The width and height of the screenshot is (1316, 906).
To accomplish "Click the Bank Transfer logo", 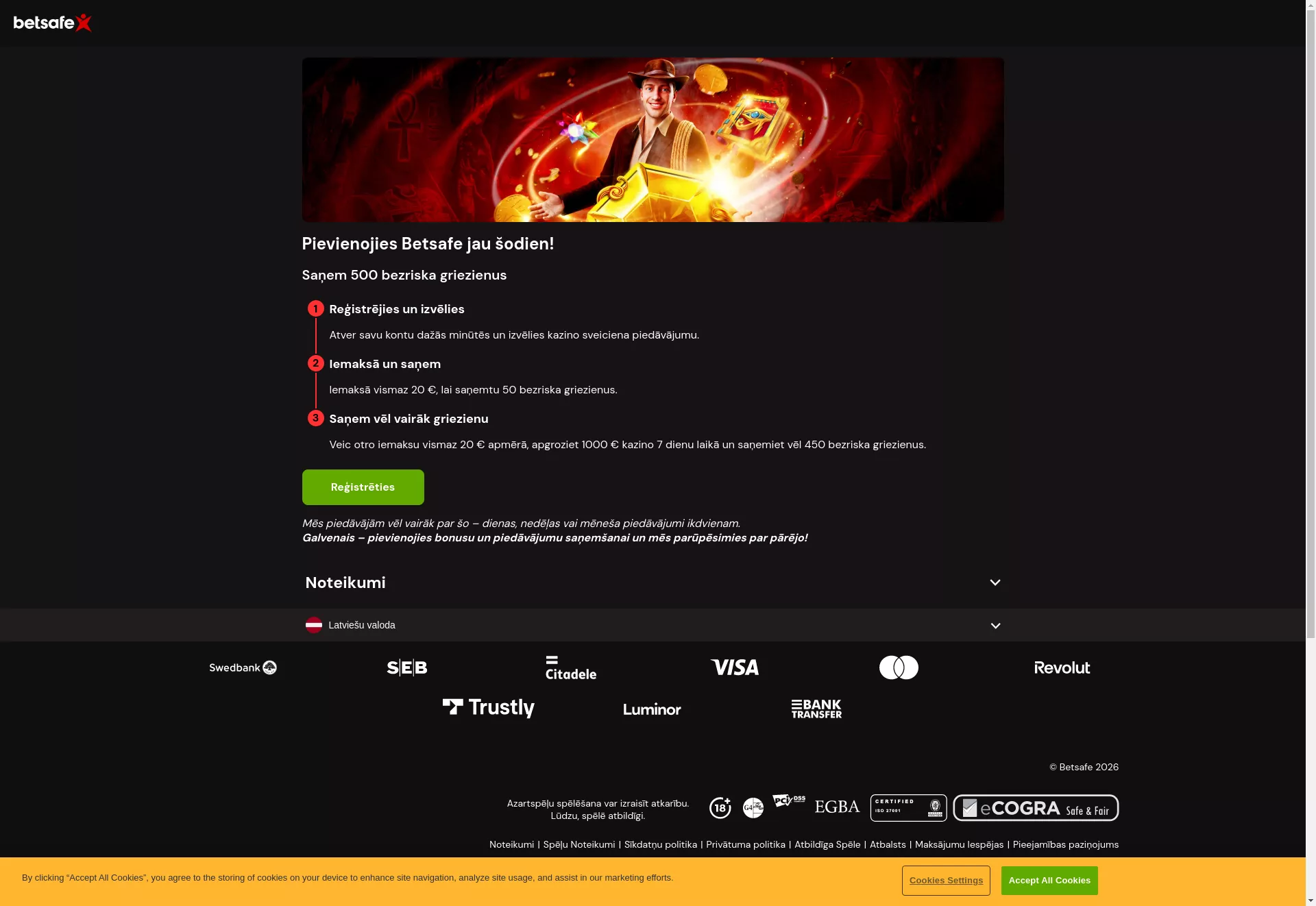I will click(816, 709).
